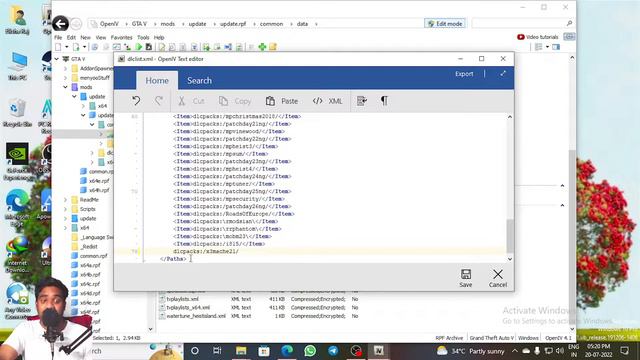This screenshot has height=360, width=640.
Task: Select the _Language Switcher folder in tree
Action: click(x=92, y=237)
